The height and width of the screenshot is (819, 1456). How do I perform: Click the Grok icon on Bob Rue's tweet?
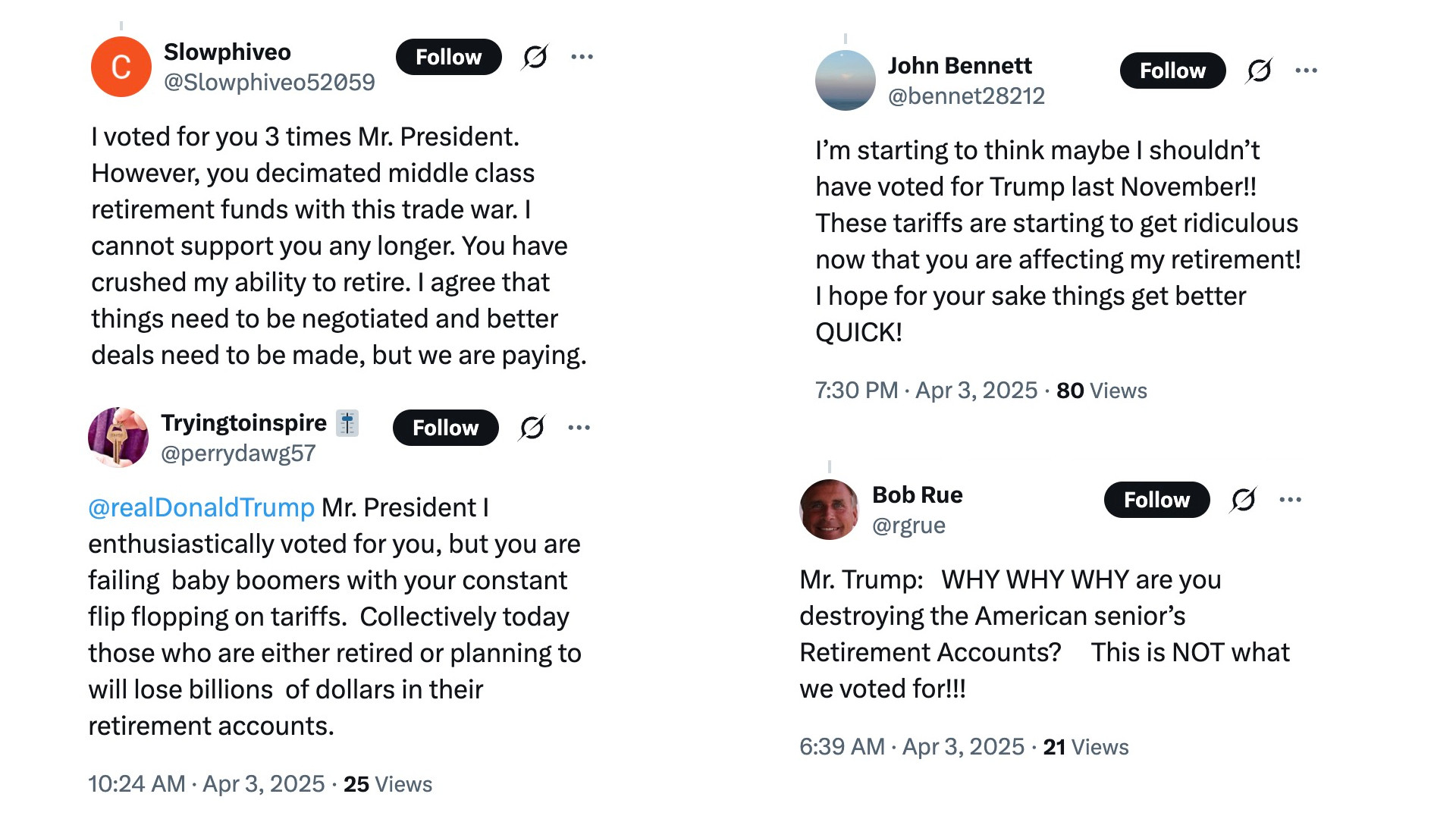point(1244,500)
